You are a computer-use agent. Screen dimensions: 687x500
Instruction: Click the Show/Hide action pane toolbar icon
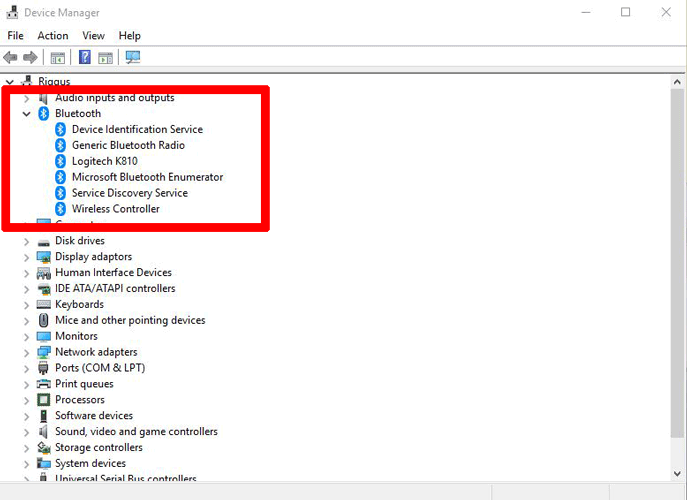(106, 57)
